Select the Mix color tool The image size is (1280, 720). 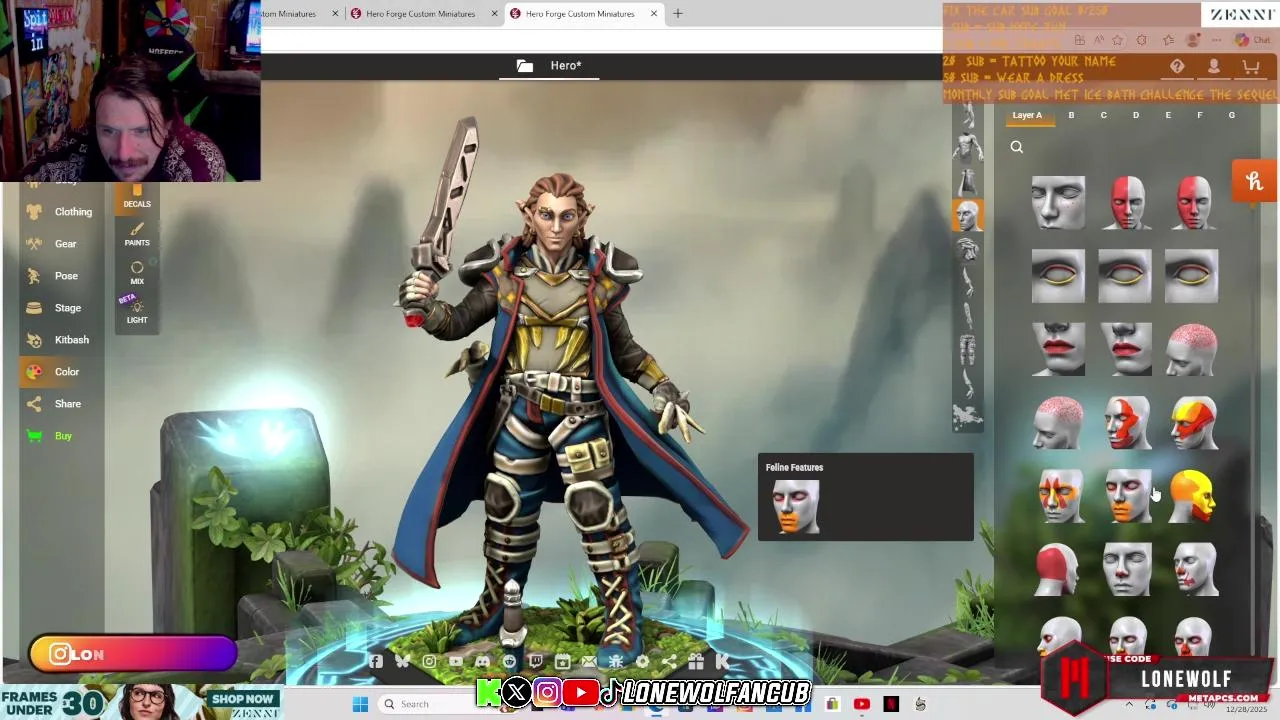click(x=137, y=273)
